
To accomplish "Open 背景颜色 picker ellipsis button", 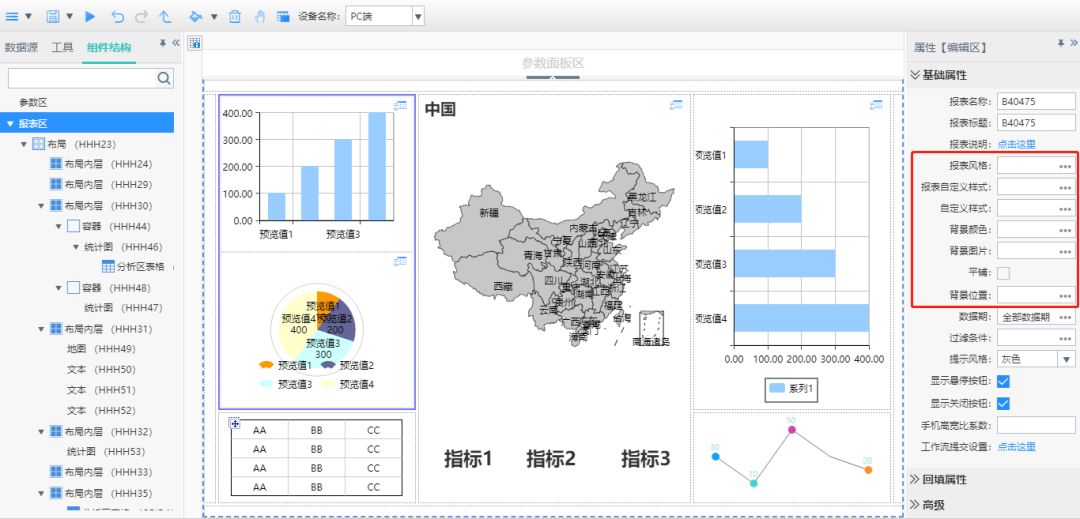I will click(1065, 230).
